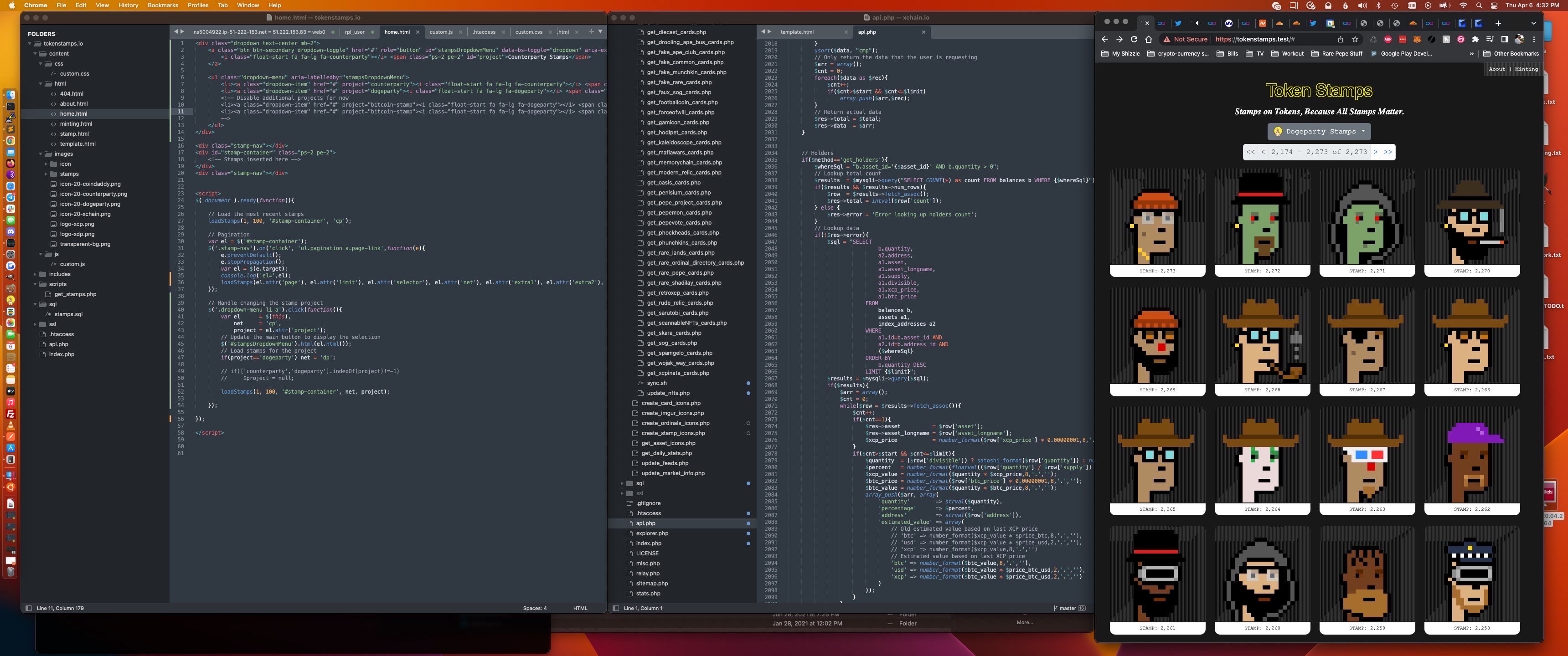
Task: Open the tab list chevron in the browser
Action: (x=1533, y=23)
